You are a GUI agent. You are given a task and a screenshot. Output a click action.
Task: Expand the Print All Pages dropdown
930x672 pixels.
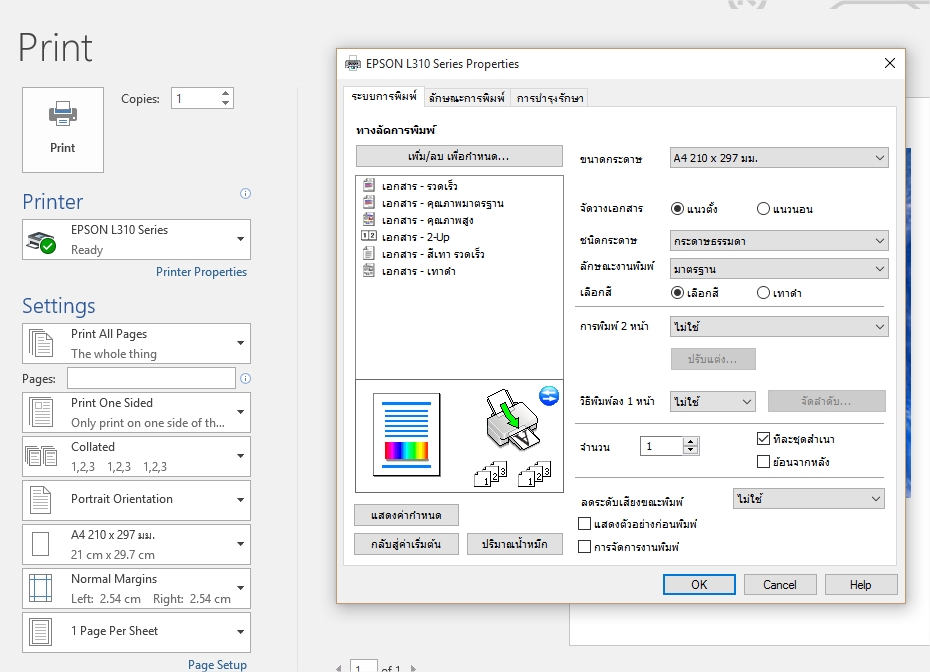136,343
